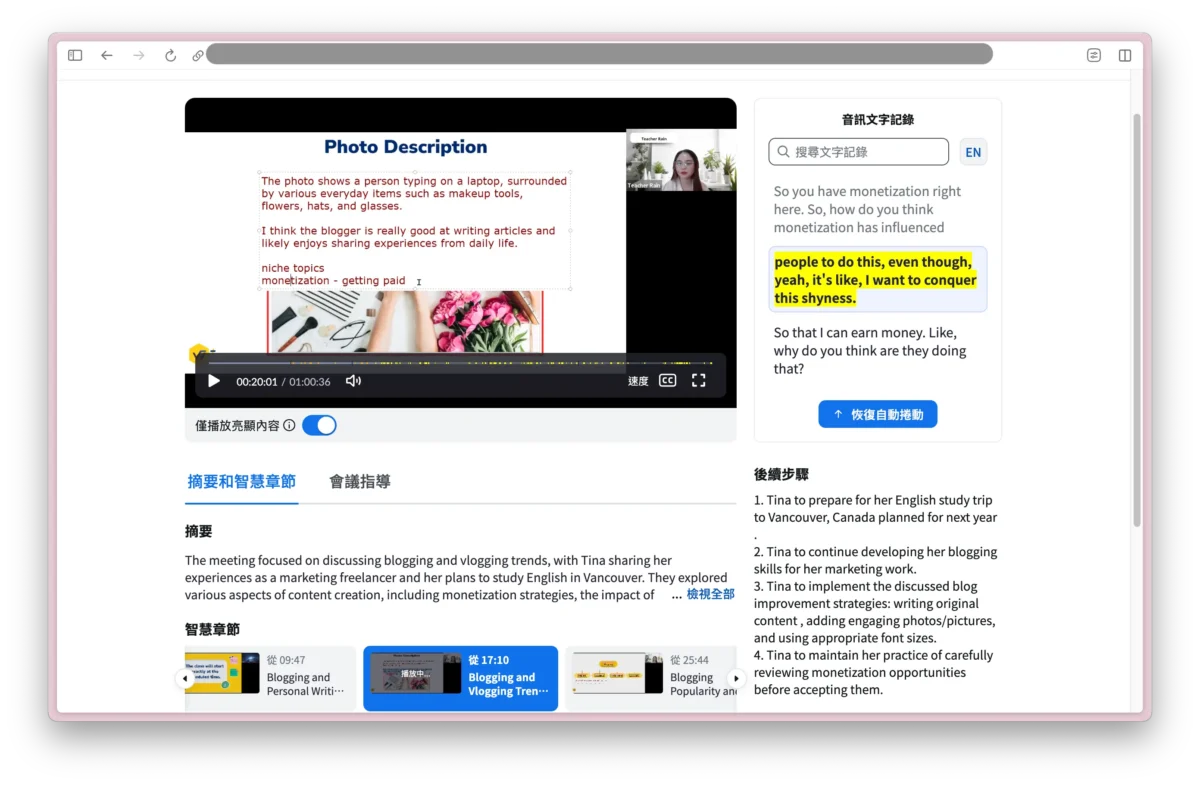Select 摘要和智慧章節 tab
The width and height of the screenshot is (1200, 785).
tap(241, 482)
